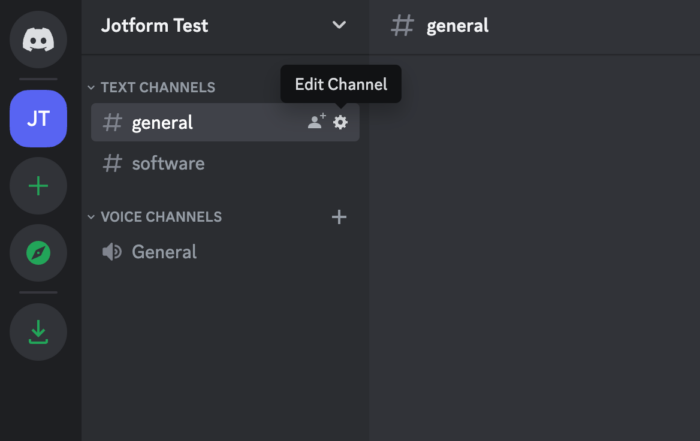Open Edit Channel gear for general

340,122
